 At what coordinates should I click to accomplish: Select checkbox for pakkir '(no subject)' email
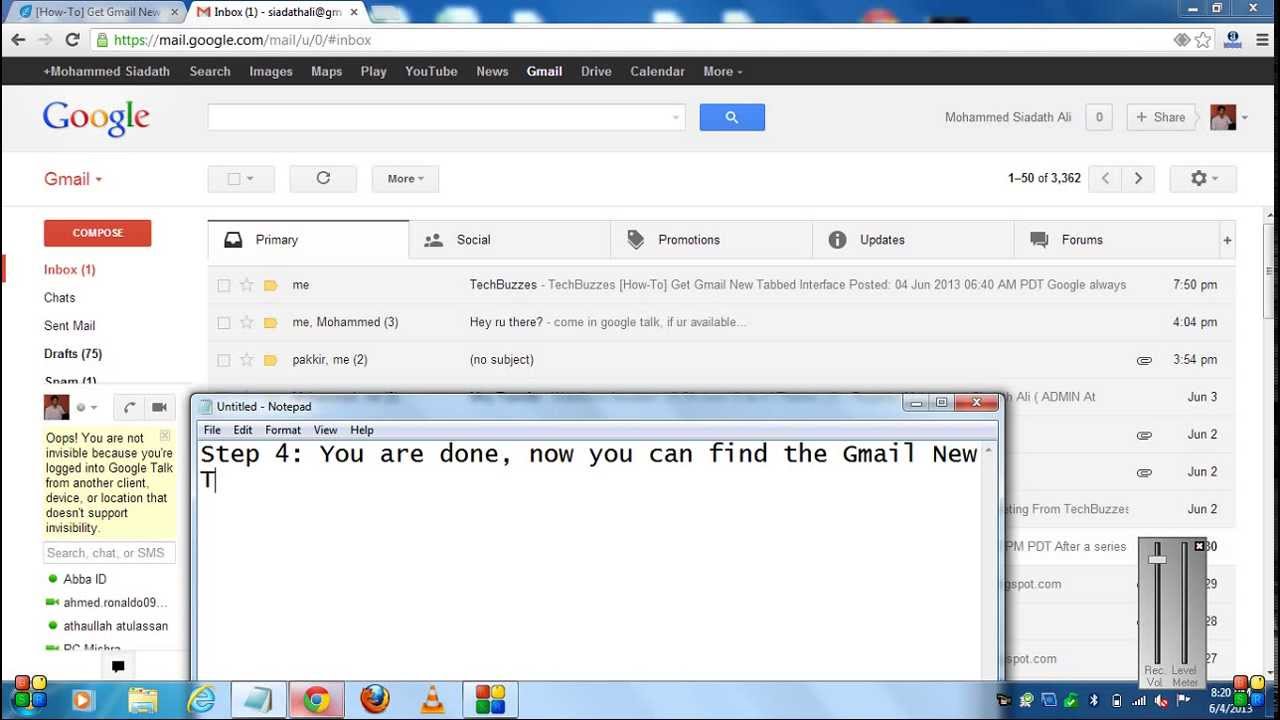pos(224,360)
